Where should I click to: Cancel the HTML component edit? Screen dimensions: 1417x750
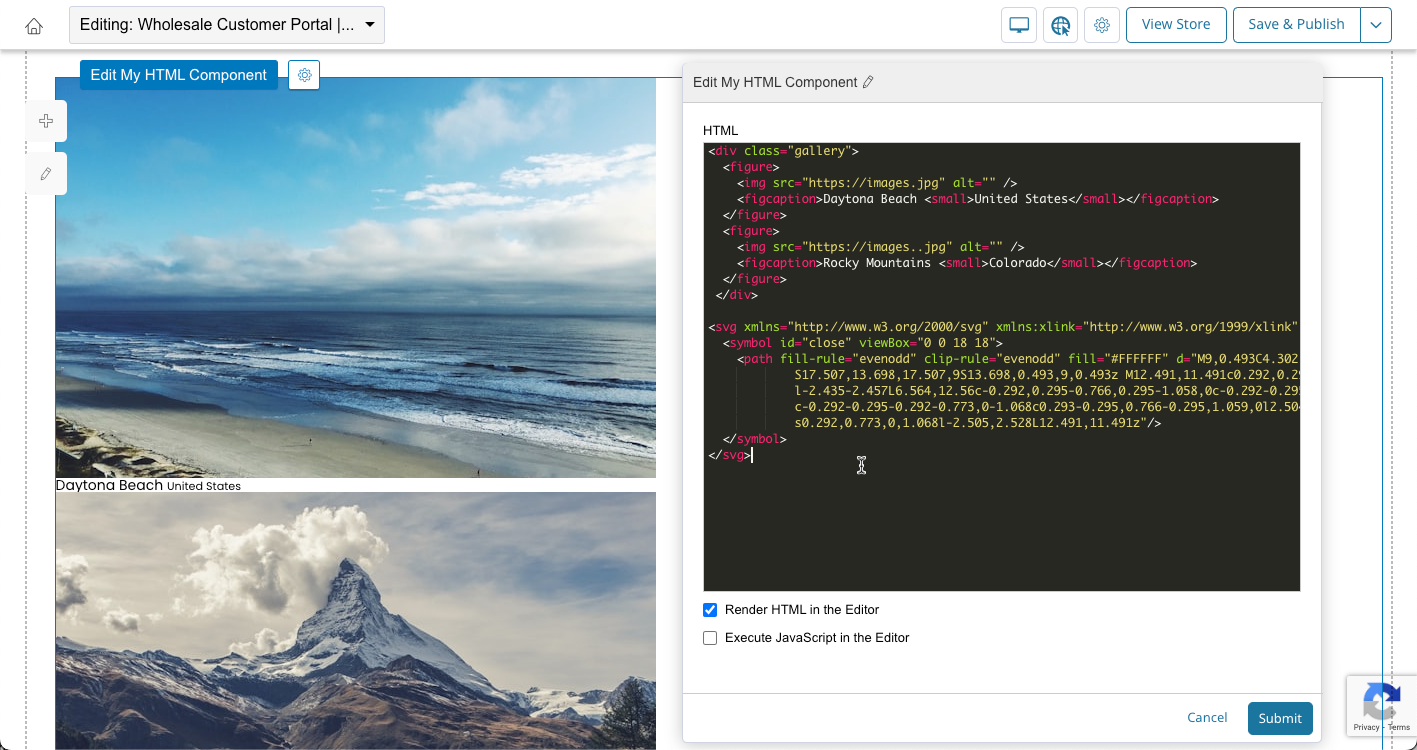point(1207,717)
